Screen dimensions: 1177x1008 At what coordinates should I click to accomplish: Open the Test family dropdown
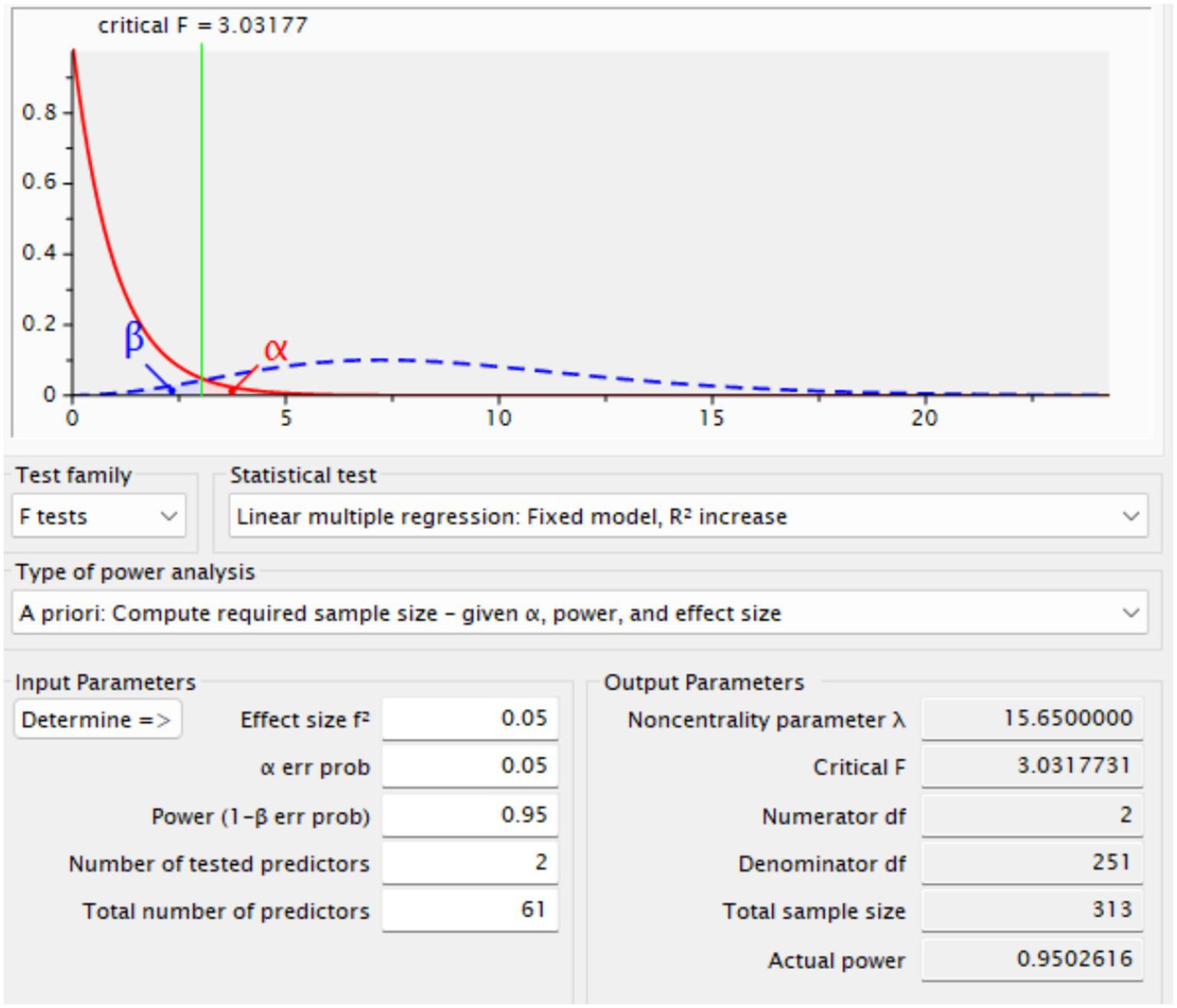98,517
